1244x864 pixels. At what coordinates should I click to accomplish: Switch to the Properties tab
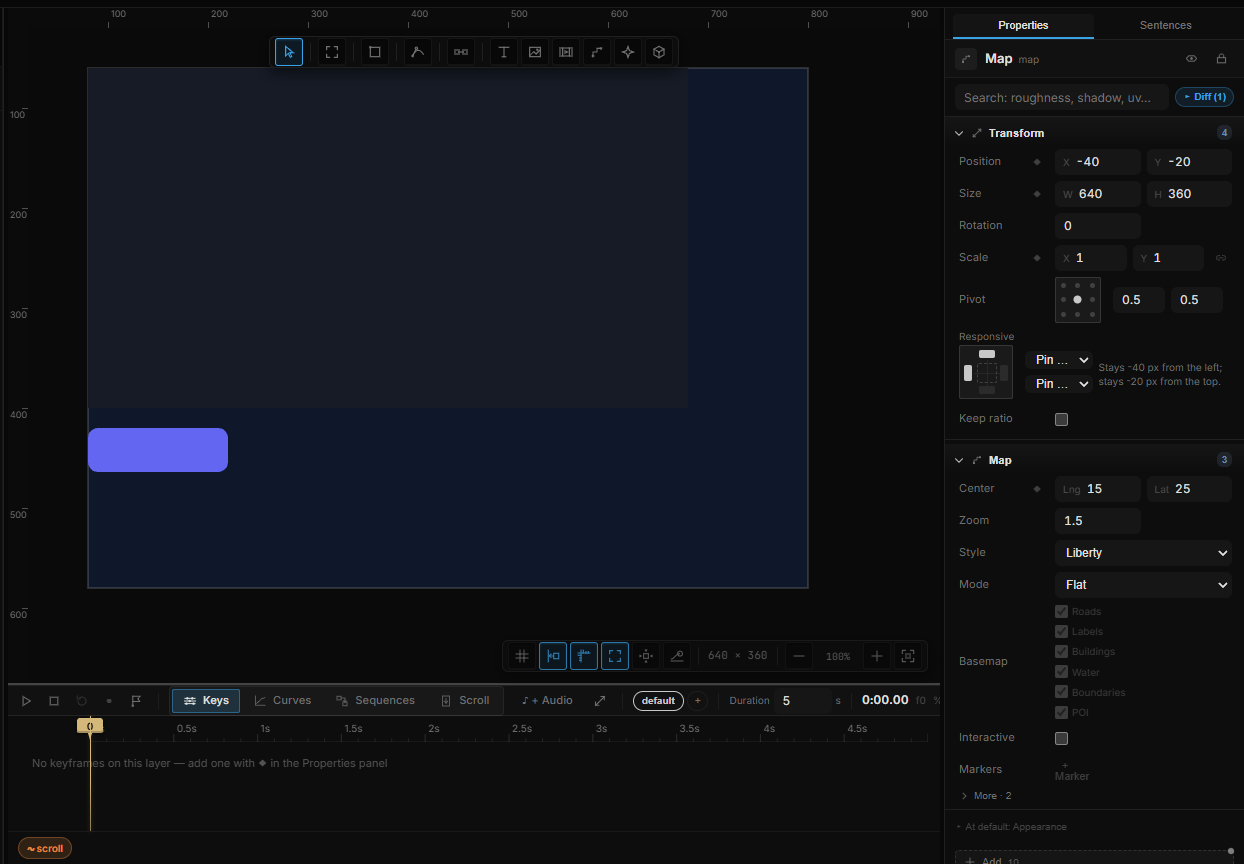tap(1023, 25)
